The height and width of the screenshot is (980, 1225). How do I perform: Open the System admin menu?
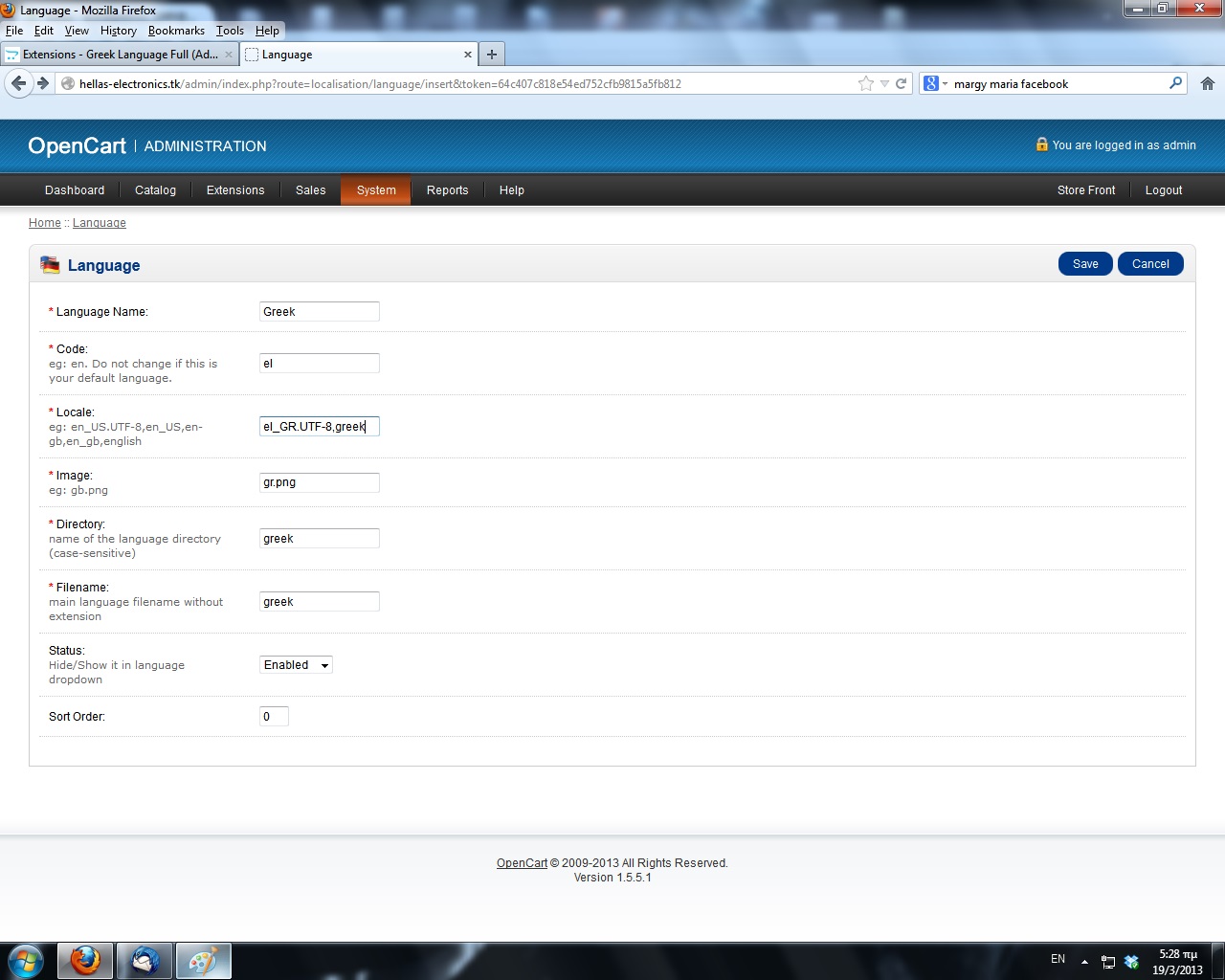(376, 190)
